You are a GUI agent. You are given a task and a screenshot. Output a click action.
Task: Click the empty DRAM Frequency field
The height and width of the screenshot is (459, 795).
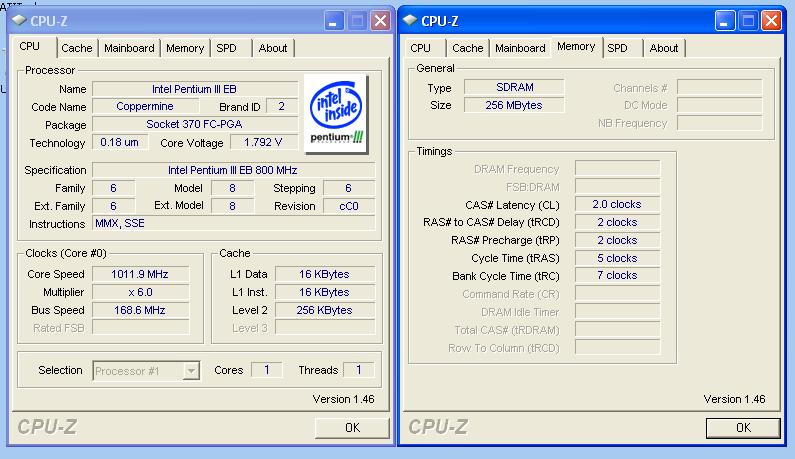[617, 168]
